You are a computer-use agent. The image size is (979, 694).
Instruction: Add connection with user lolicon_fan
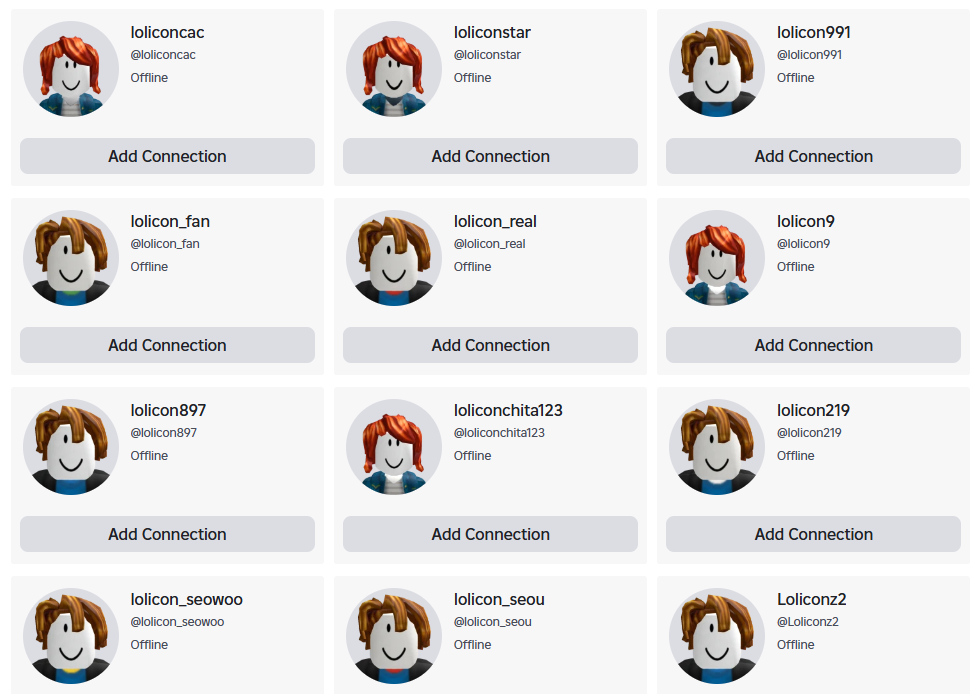167,345
